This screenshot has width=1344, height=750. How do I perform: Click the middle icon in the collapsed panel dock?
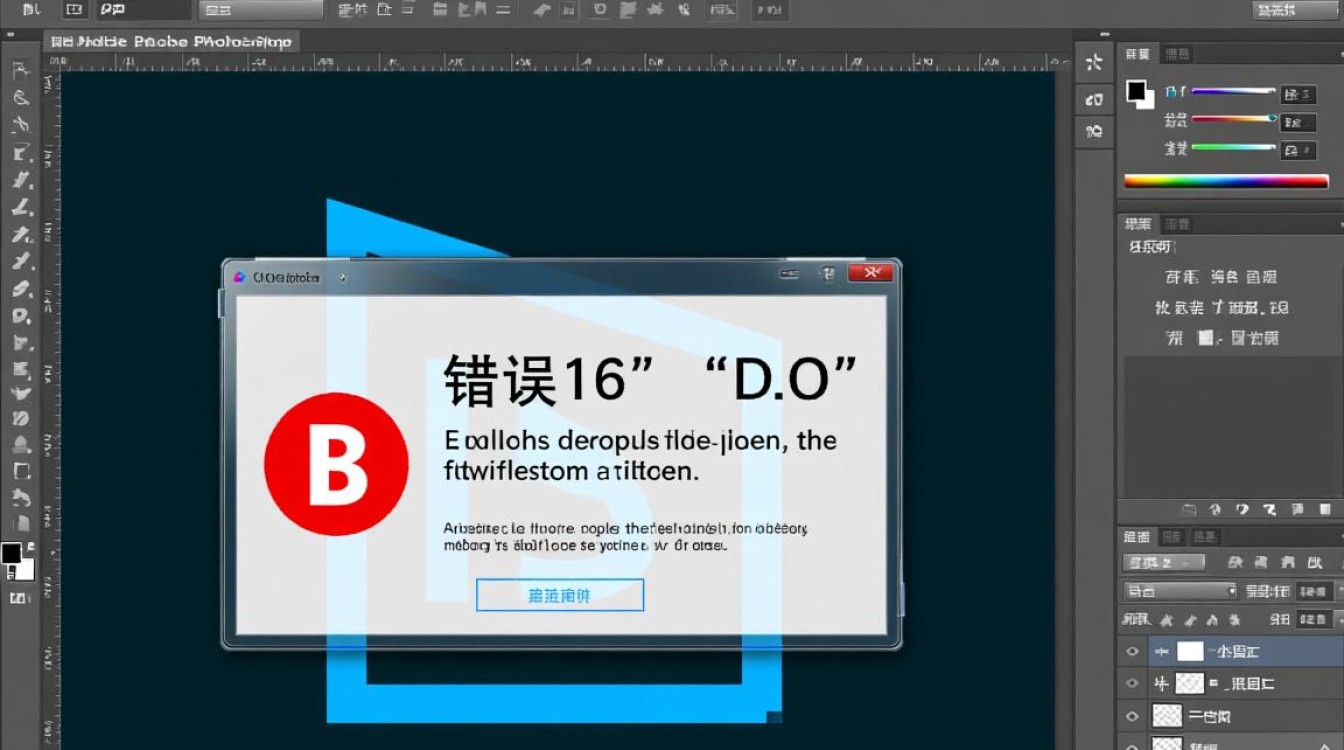tap(1094, 99)
